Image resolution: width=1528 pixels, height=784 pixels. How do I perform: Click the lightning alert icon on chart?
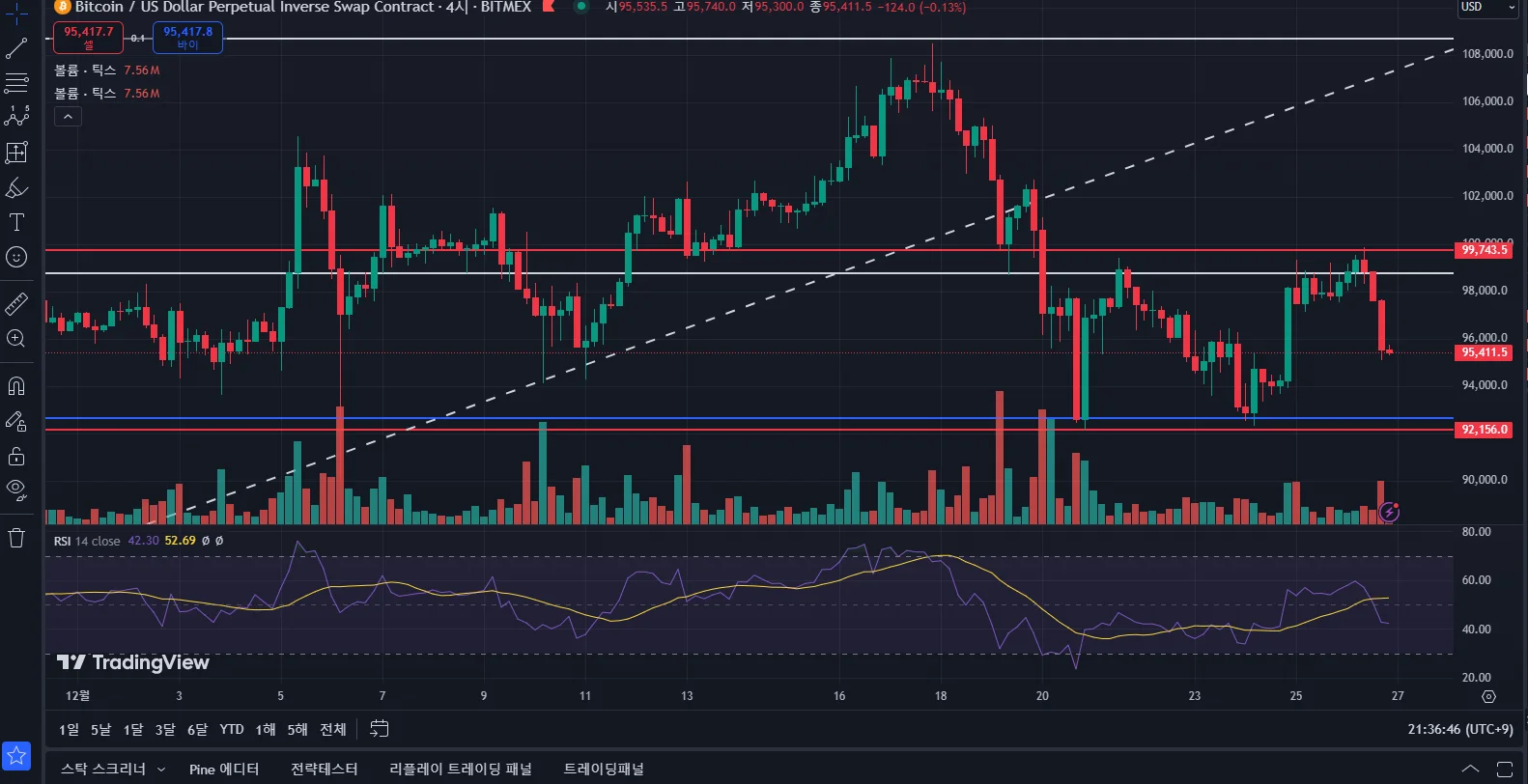click(x=1389, y=511)
